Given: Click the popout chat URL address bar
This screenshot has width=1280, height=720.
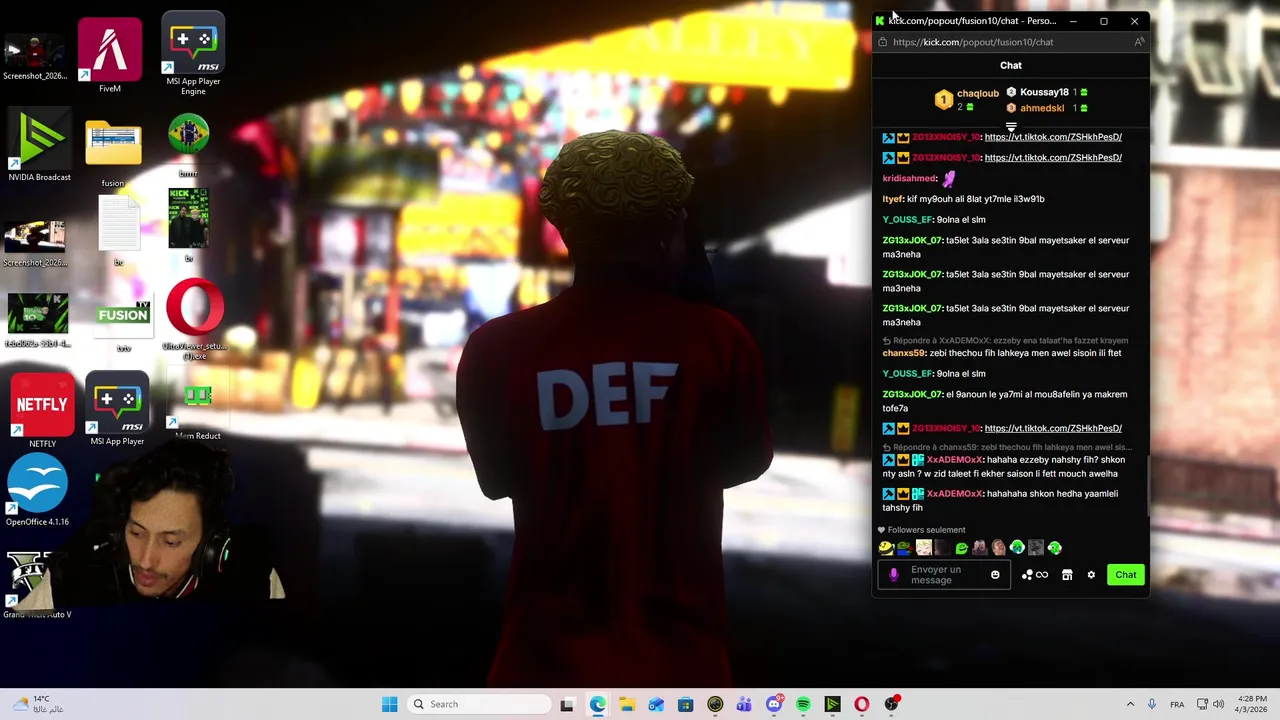Looking at the screenshot, I should pyautogui.click(x=1010, y=42).
